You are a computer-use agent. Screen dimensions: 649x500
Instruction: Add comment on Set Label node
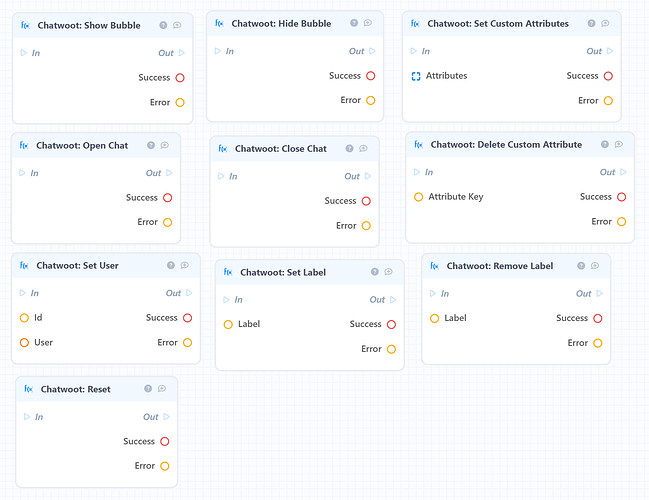[x=388, y=272]
